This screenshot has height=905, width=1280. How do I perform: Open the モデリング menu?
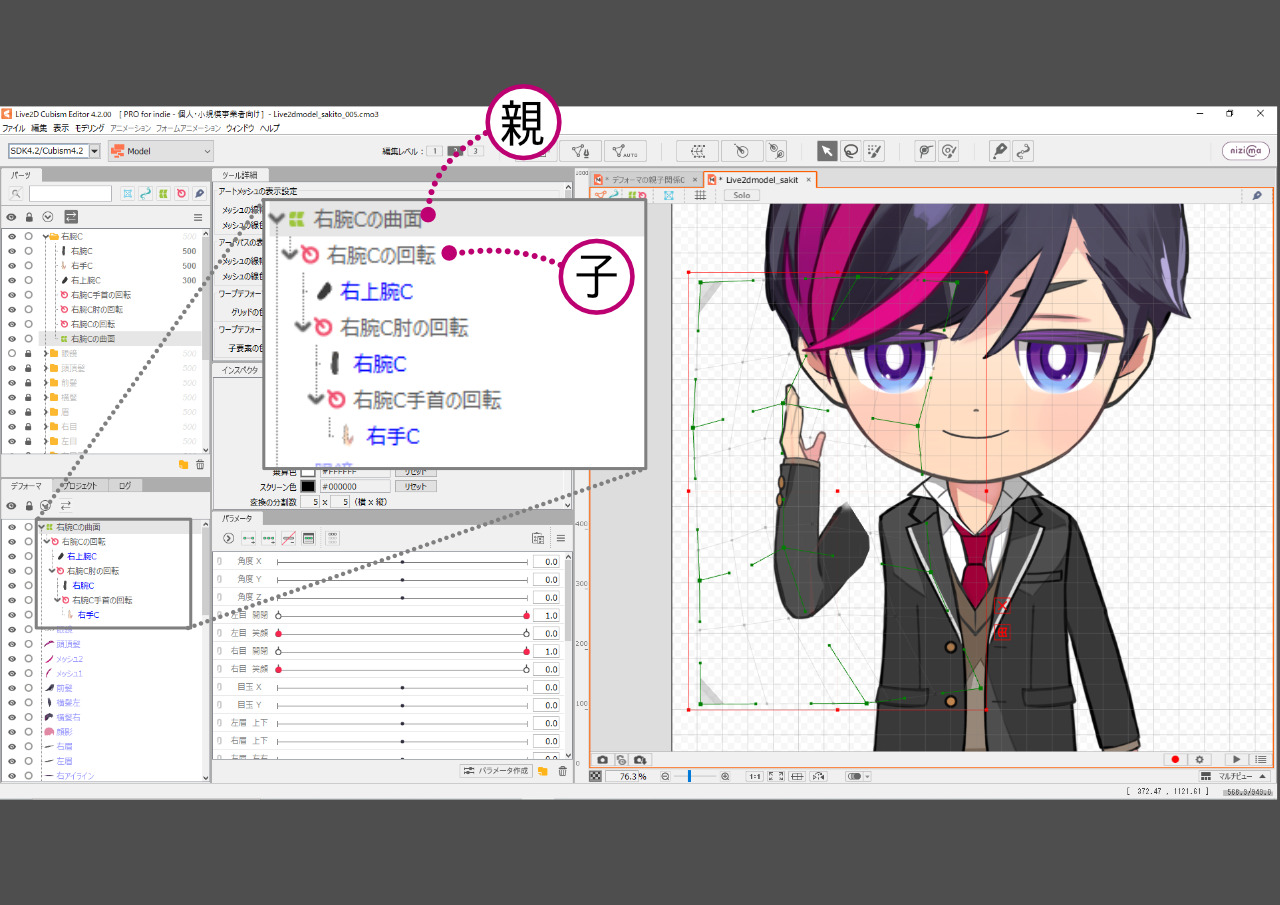pos(89,128)
